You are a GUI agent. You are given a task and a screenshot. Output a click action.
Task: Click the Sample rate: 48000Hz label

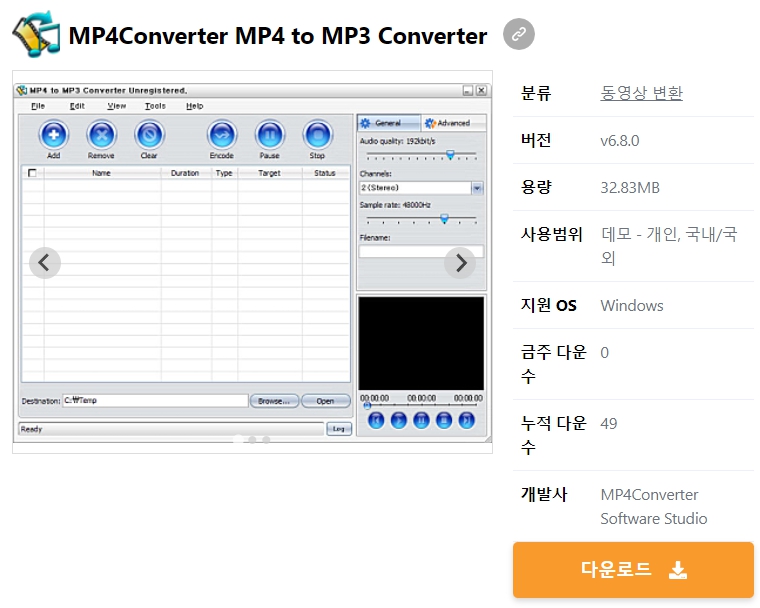pos(395,205)
